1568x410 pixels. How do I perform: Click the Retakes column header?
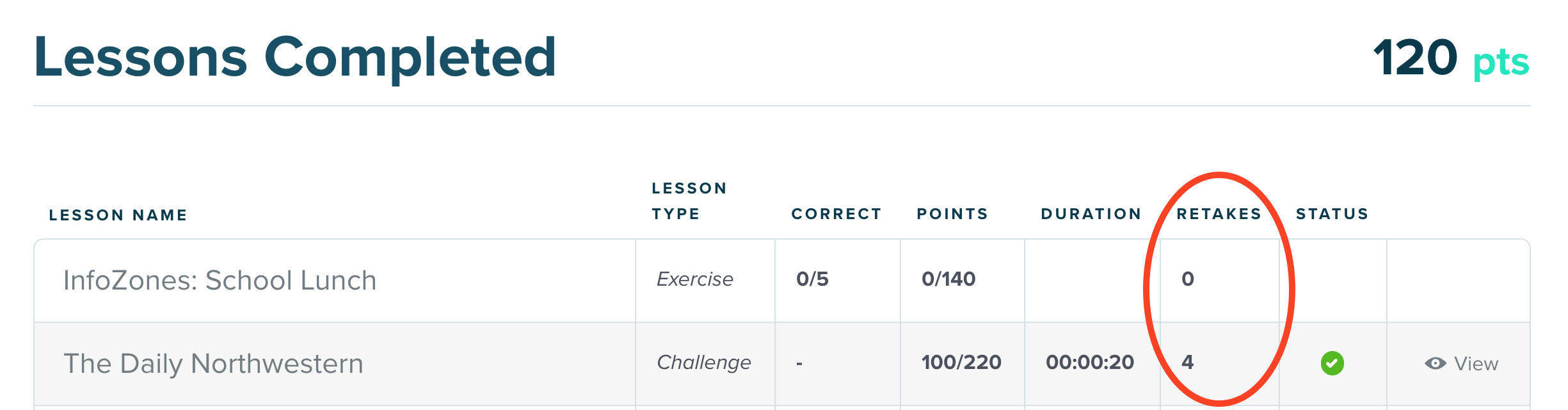(x=1219, y=213)
